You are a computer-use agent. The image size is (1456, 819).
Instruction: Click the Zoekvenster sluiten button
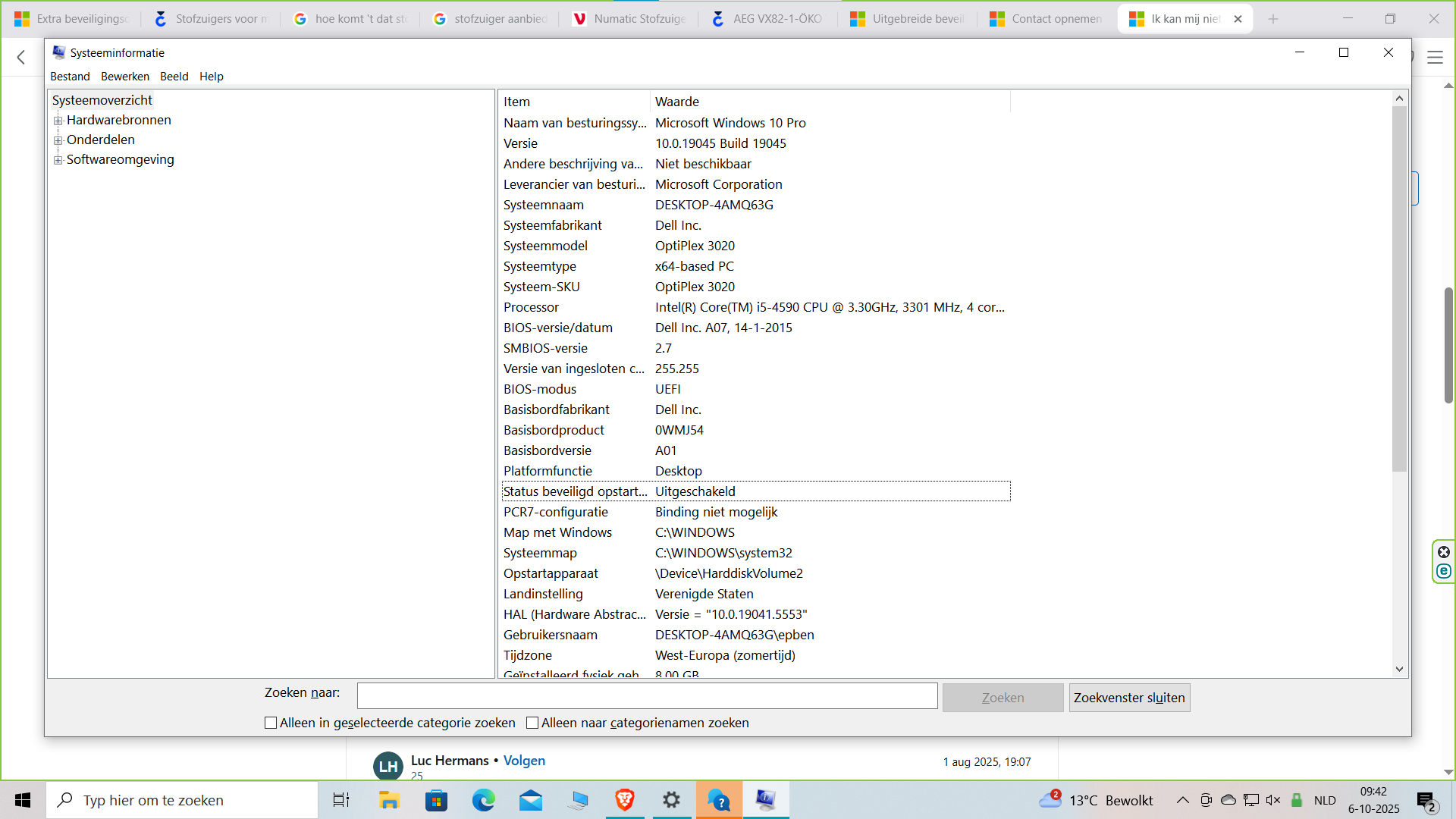pyautogui.click(x=1129, y=698)
